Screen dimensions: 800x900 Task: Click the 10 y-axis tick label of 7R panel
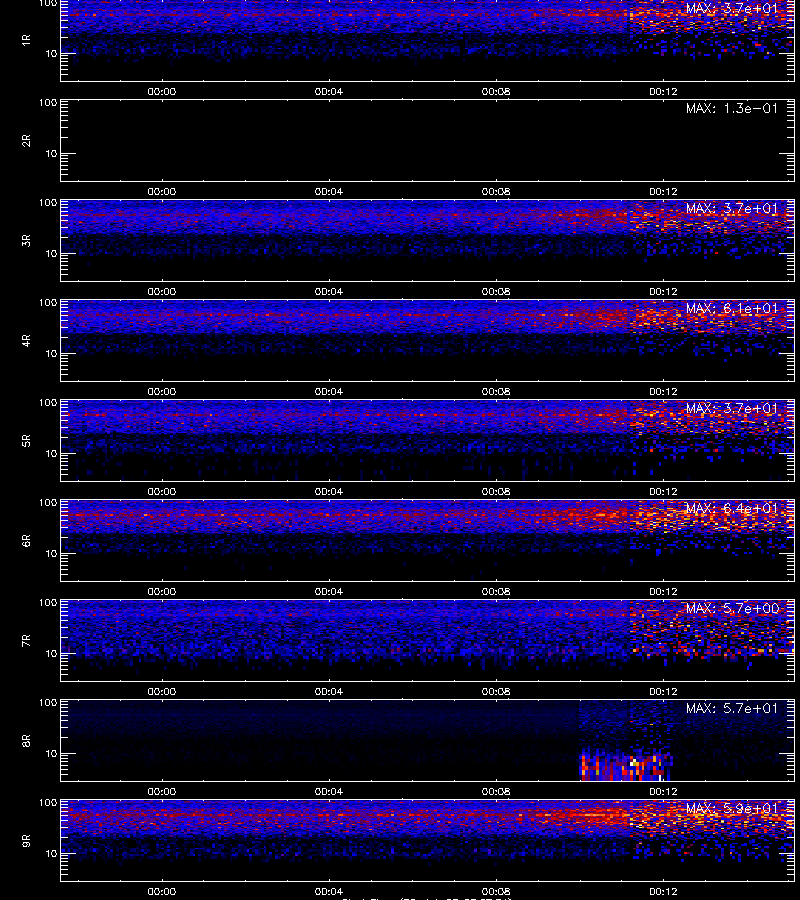pyautogui.click(x=51, y=654)
